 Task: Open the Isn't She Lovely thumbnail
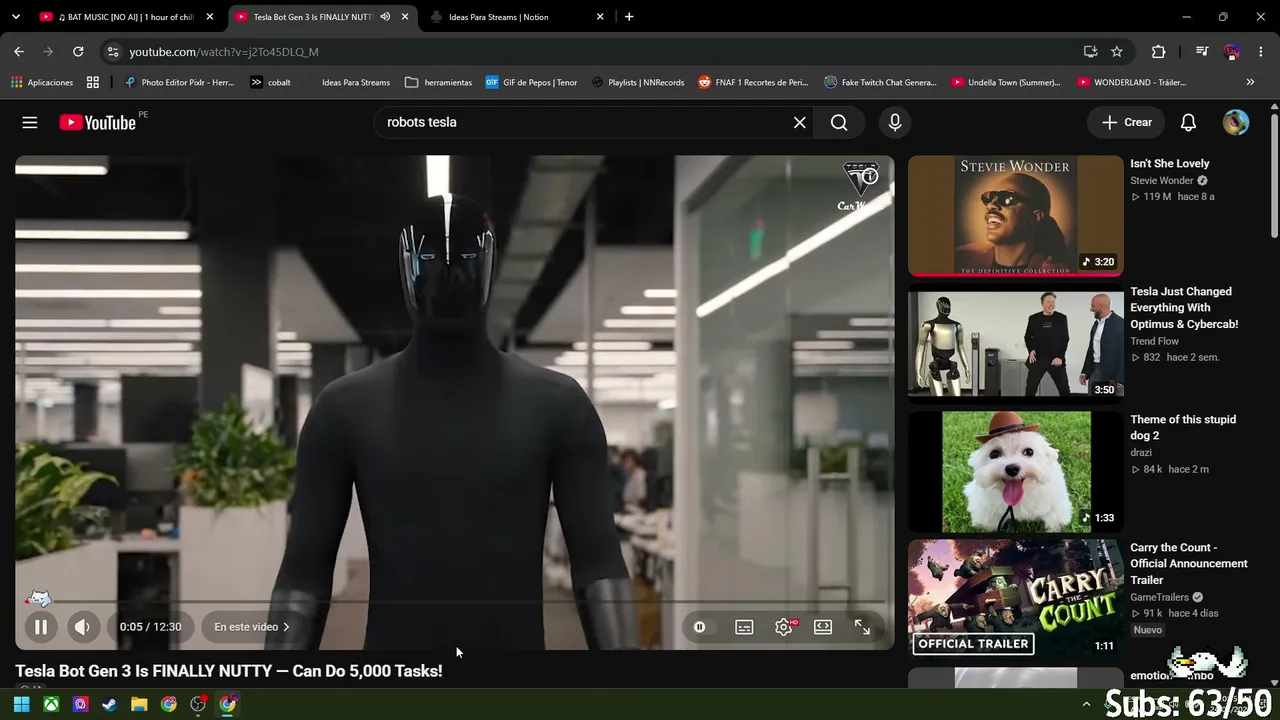point(1016,215)
